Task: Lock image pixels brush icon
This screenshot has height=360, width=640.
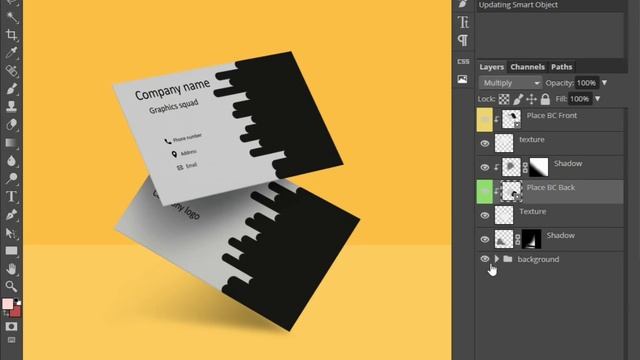Action: click(x=518, y=99)
